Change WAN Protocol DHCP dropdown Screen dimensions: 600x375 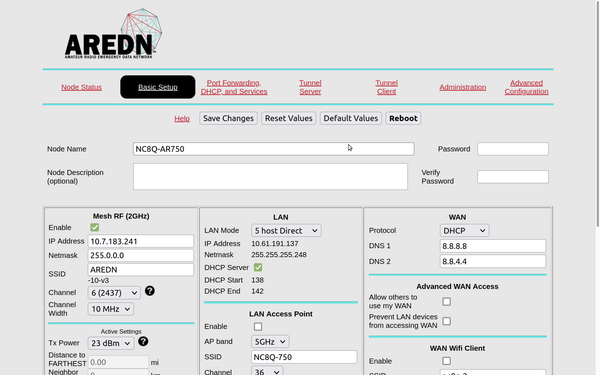464,230
